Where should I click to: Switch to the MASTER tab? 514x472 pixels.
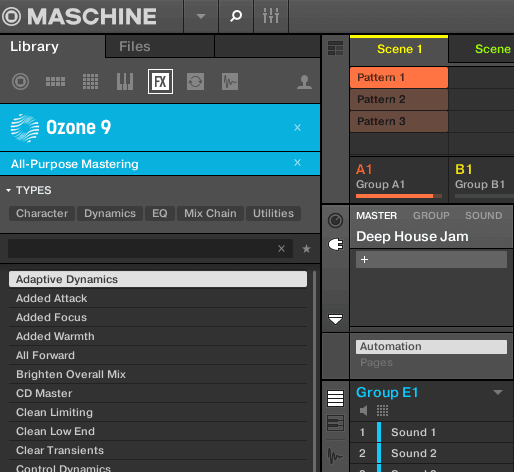[376, 216]
